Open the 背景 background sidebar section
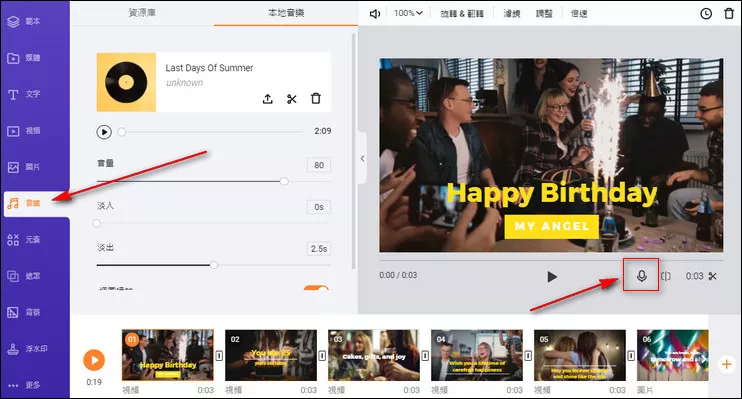 click(x=25, y=312)
